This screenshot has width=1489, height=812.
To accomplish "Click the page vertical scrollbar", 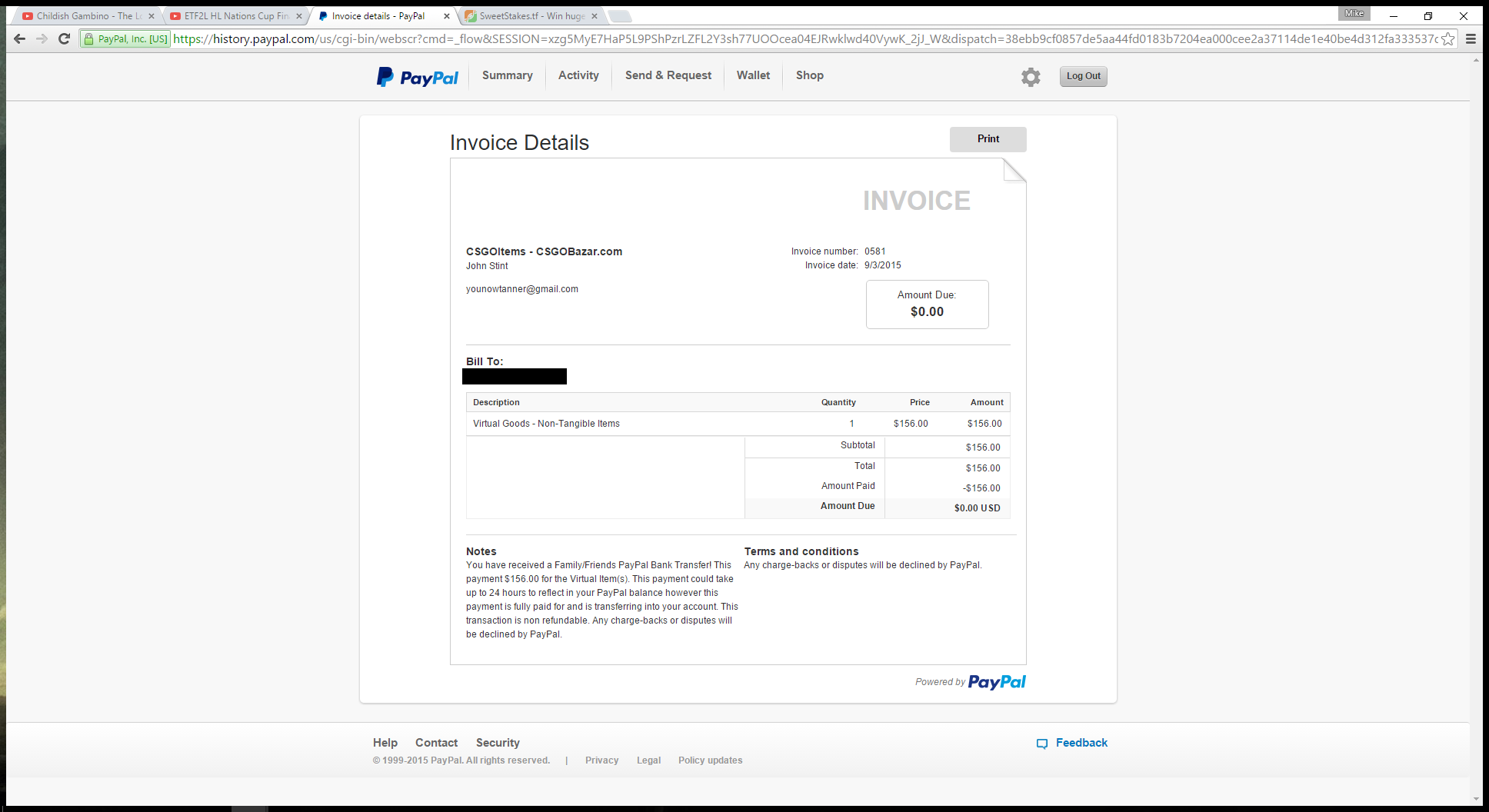I will tap(1477, 429).
